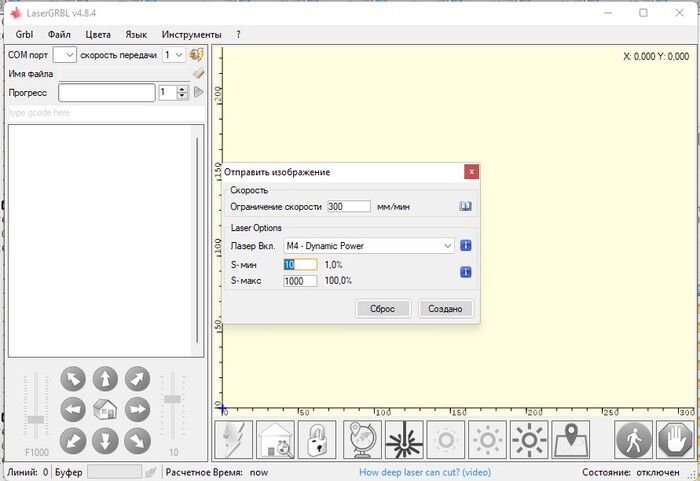The image size is (700, 481).
Task: Click the green walking man resume button
Action: (632, 439)
